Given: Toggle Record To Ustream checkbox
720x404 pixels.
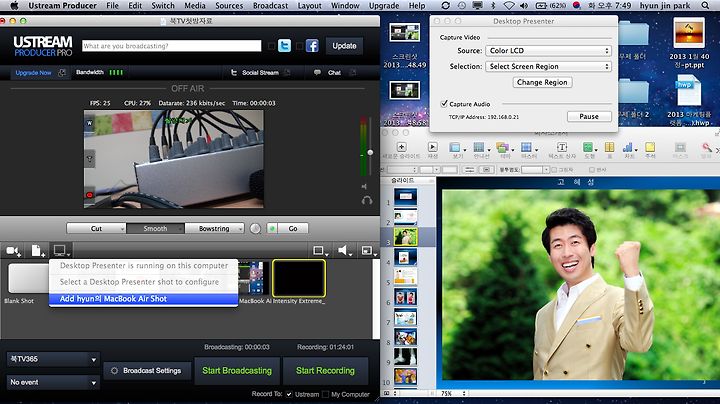Looking at the screenshot, I should click(x=289, y=394).
